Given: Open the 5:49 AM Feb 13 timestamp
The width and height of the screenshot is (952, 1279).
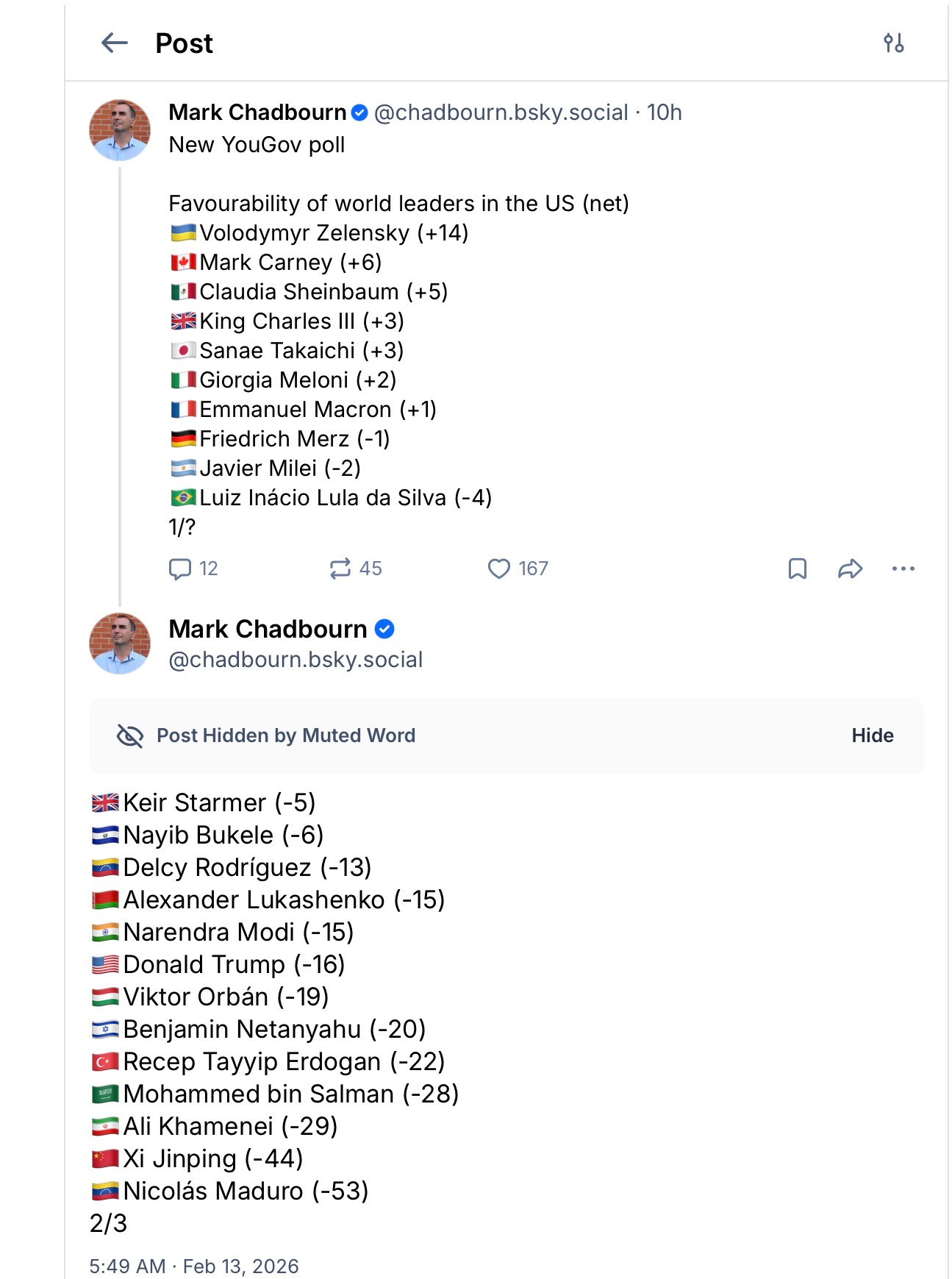Looking at the screenshot, I should (x=194, y=1266).
